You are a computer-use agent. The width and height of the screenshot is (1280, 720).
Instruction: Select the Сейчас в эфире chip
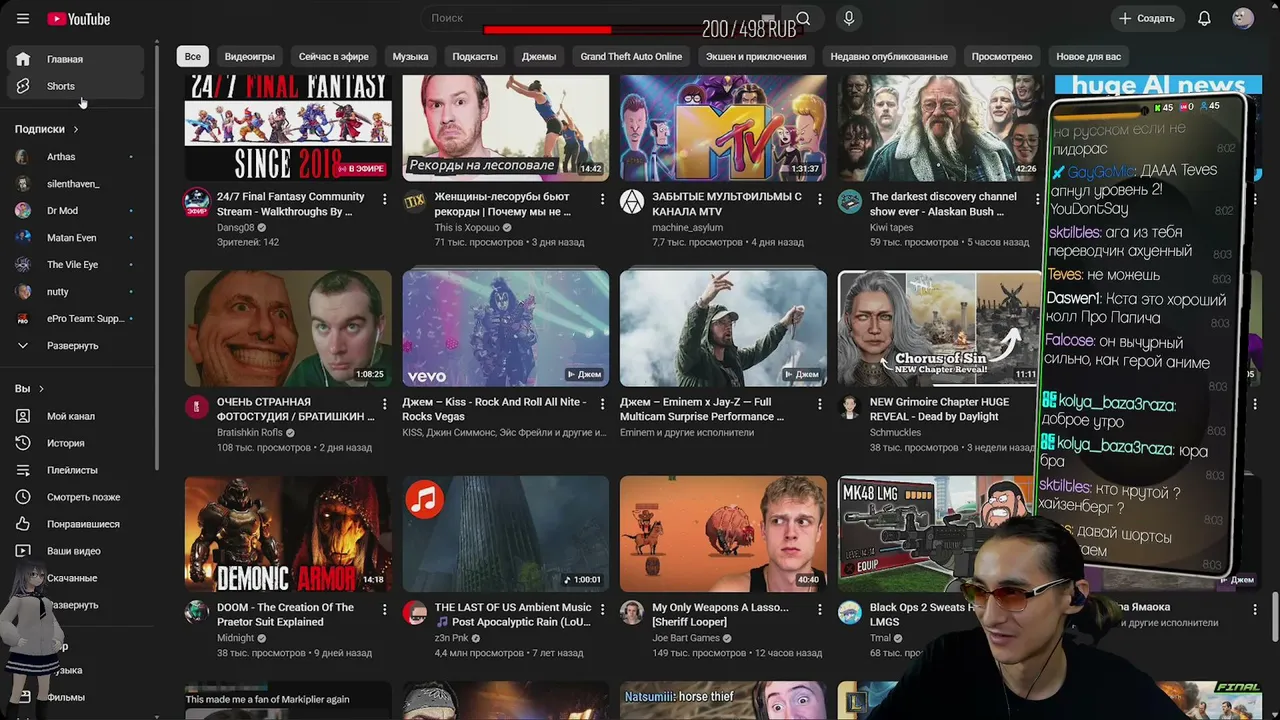coord(334,57)
